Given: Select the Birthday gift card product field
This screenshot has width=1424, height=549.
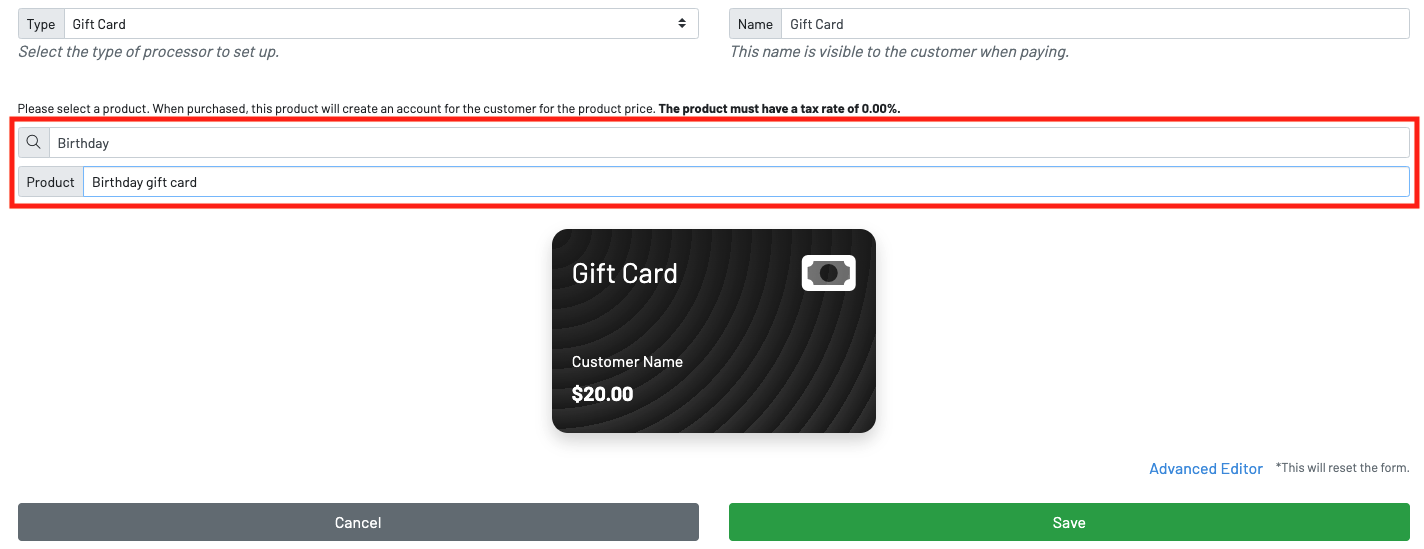Looking at the screenshot, I should pyautogui.click(x=745, y=182).
